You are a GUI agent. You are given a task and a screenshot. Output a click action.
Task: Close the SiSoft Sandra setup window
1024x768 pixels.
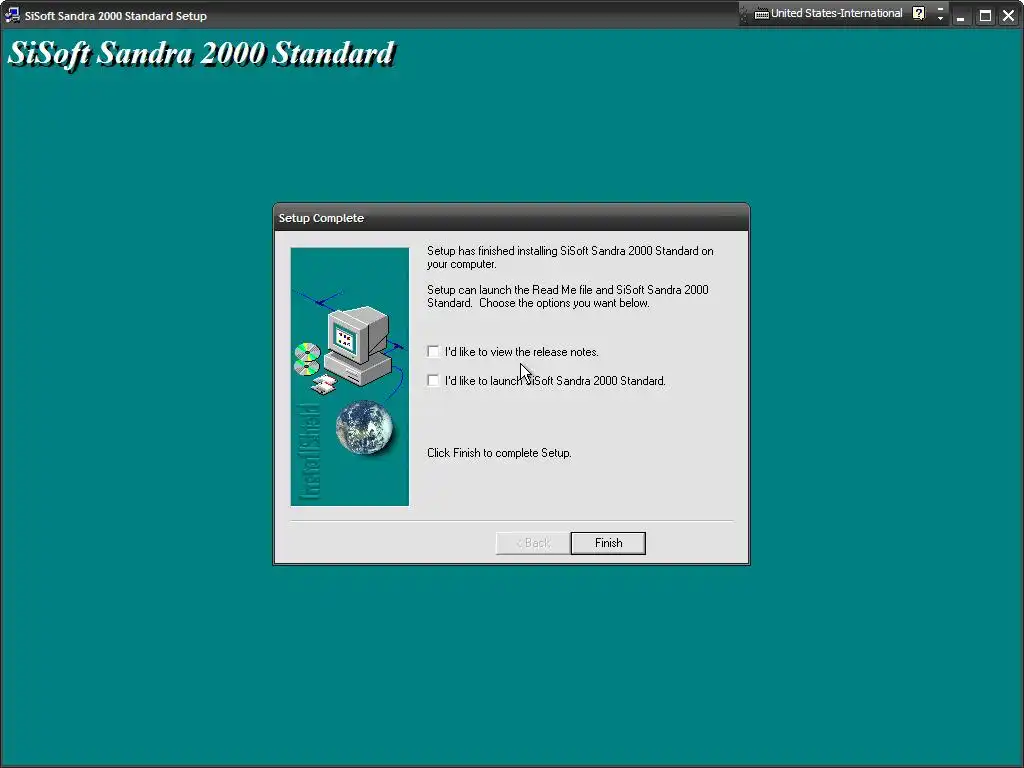pos(1008,16)
